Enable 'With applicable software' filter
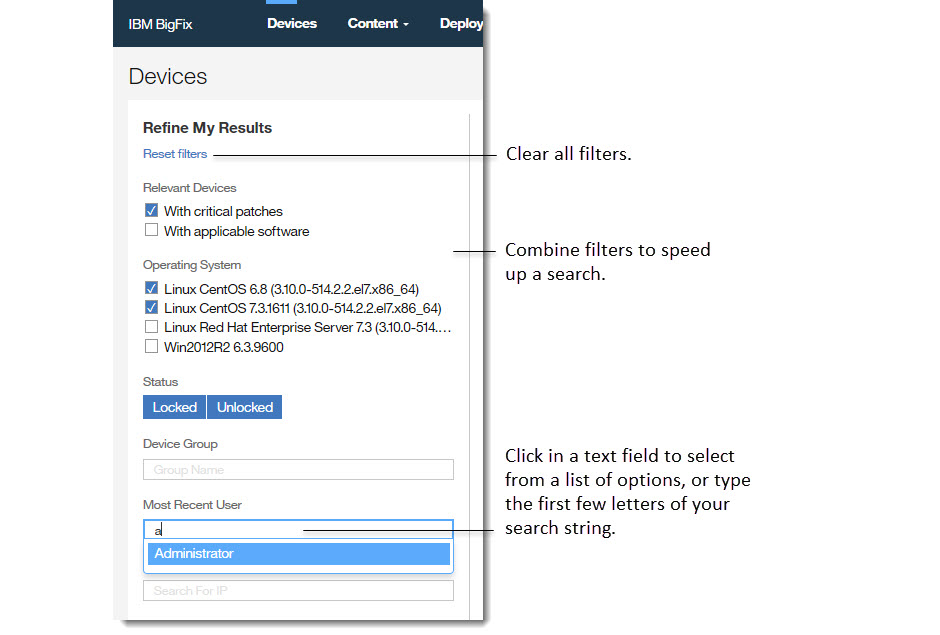 152,230
